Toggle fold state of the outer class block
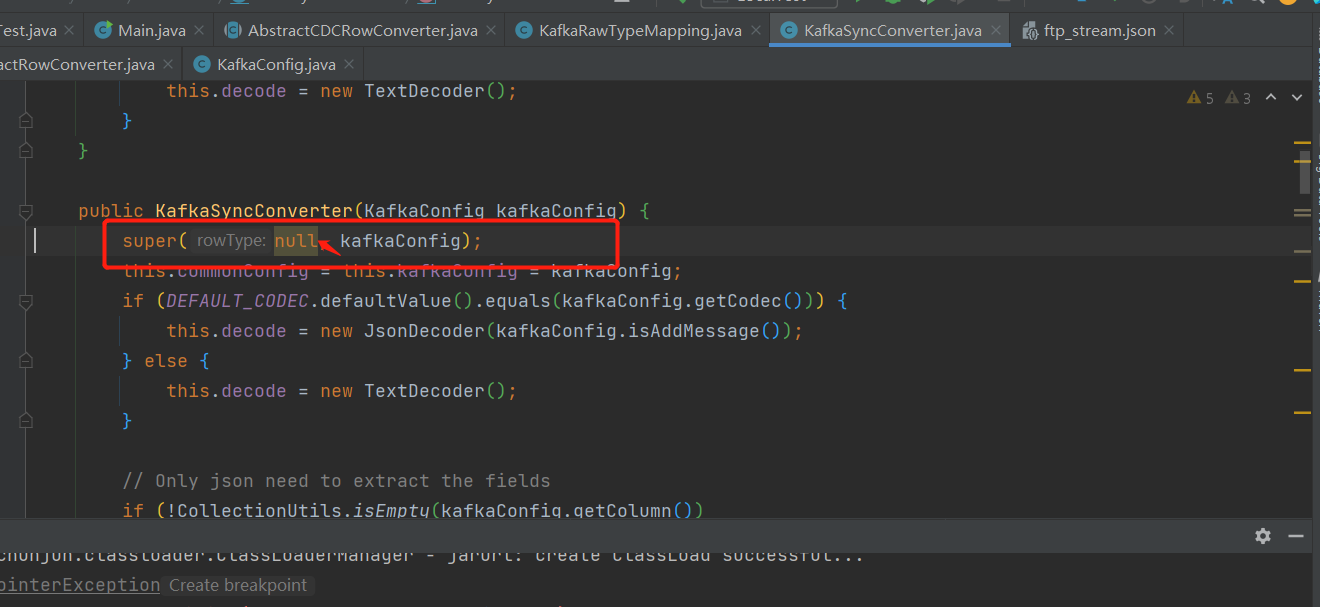The width and height of the screenshot is (1320, 607). point(26,150)
